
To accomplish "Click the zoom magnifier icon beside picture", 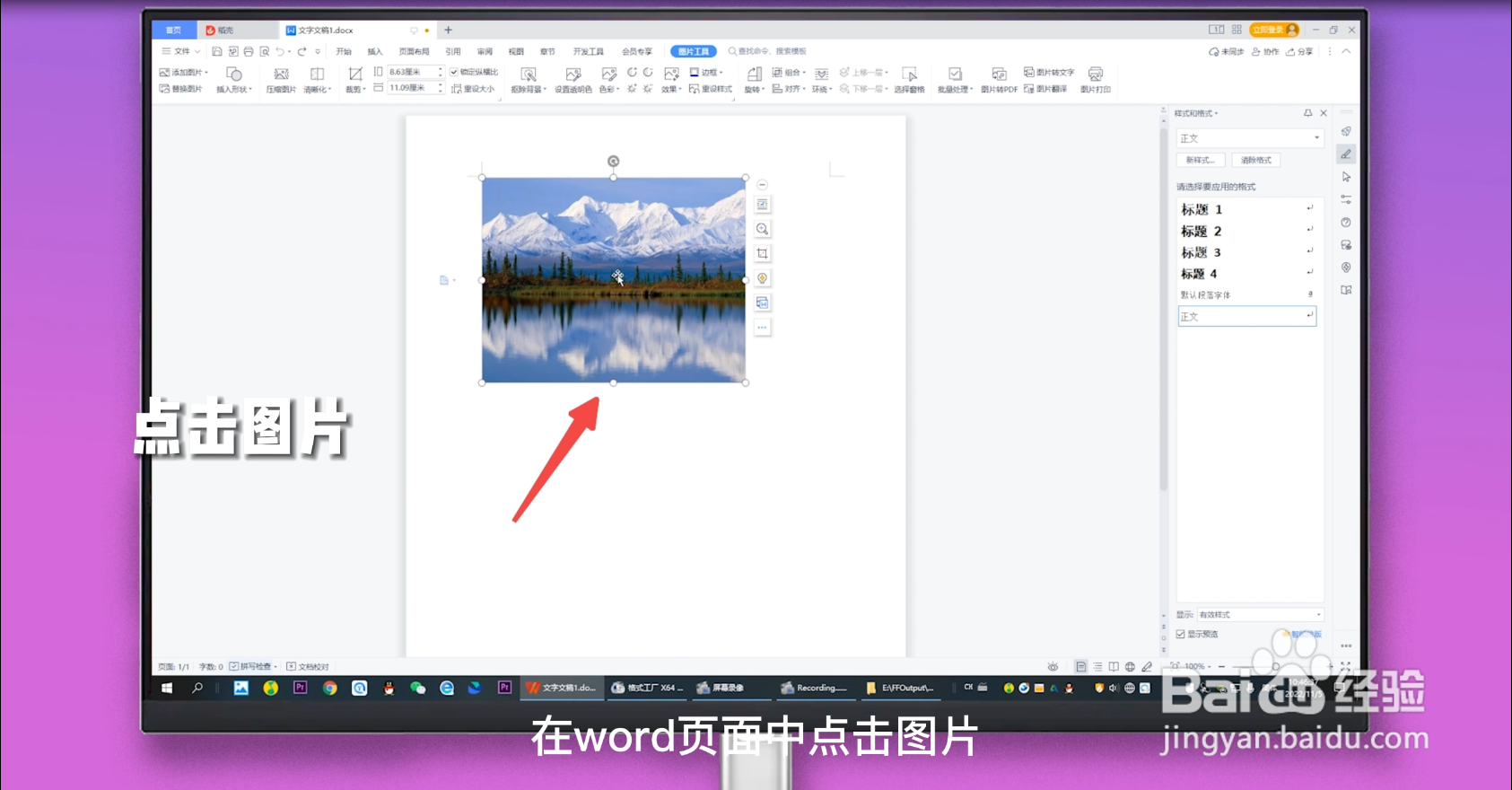I will click(762, 229).
